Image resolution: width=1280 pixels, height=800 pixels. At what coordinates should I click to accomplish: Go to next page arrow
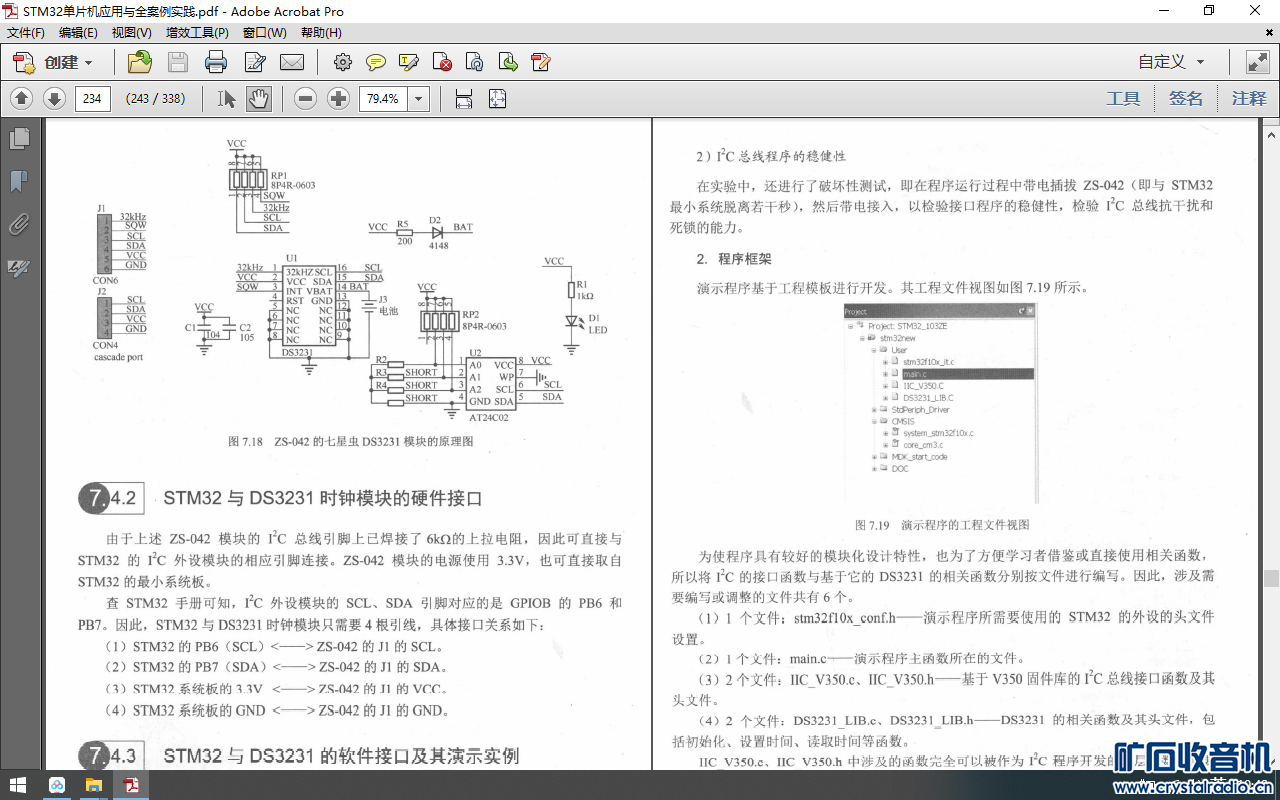(55, 99)
